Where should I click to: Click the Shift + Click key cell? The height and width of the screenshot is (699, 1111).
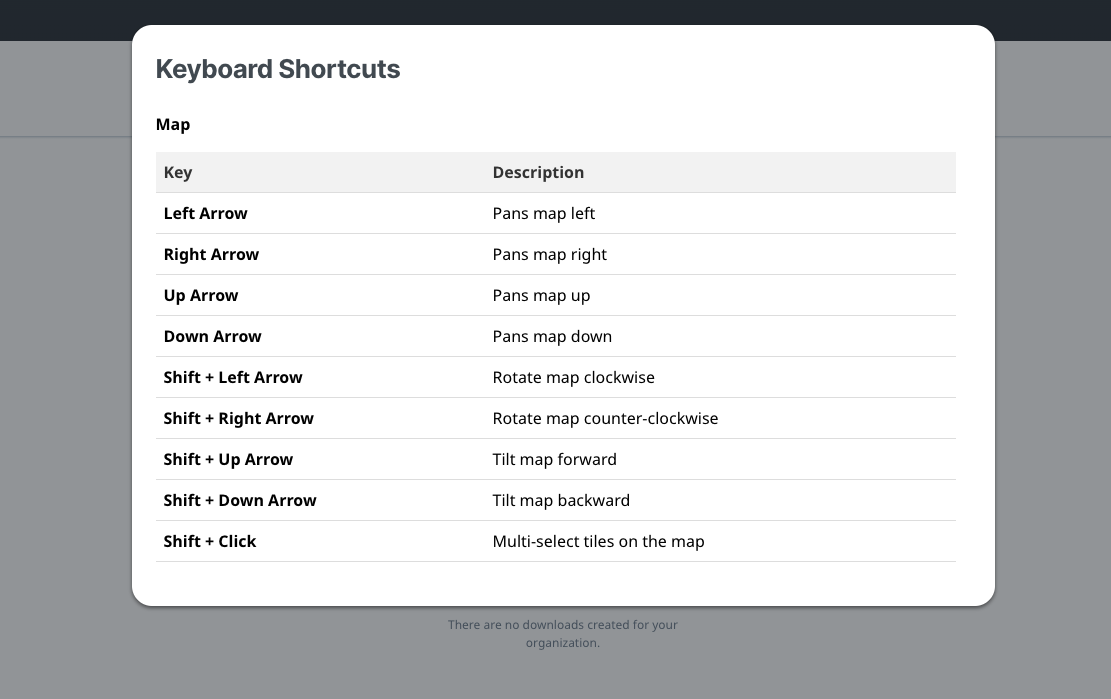[210, 541]
